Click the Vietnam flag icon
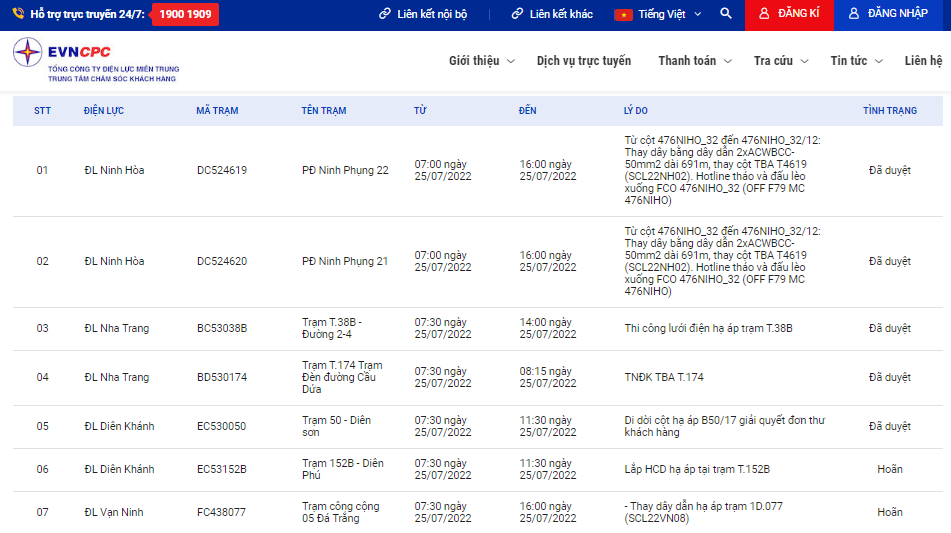 623,14
